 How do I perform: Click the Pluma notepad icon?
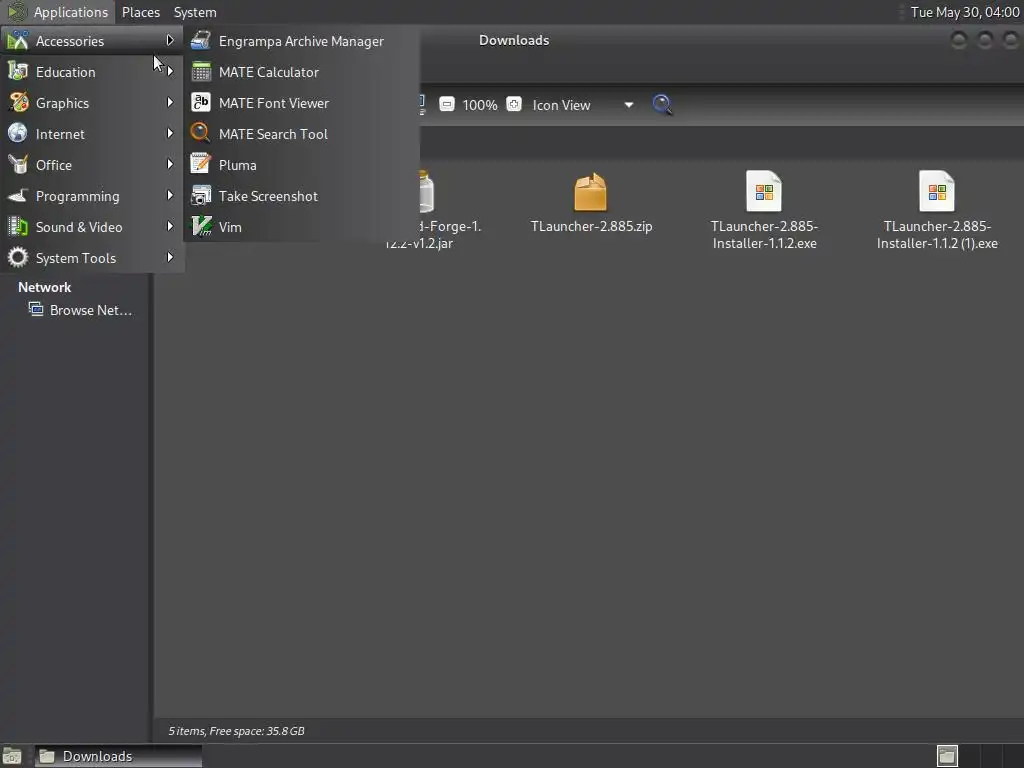point(200,164)
